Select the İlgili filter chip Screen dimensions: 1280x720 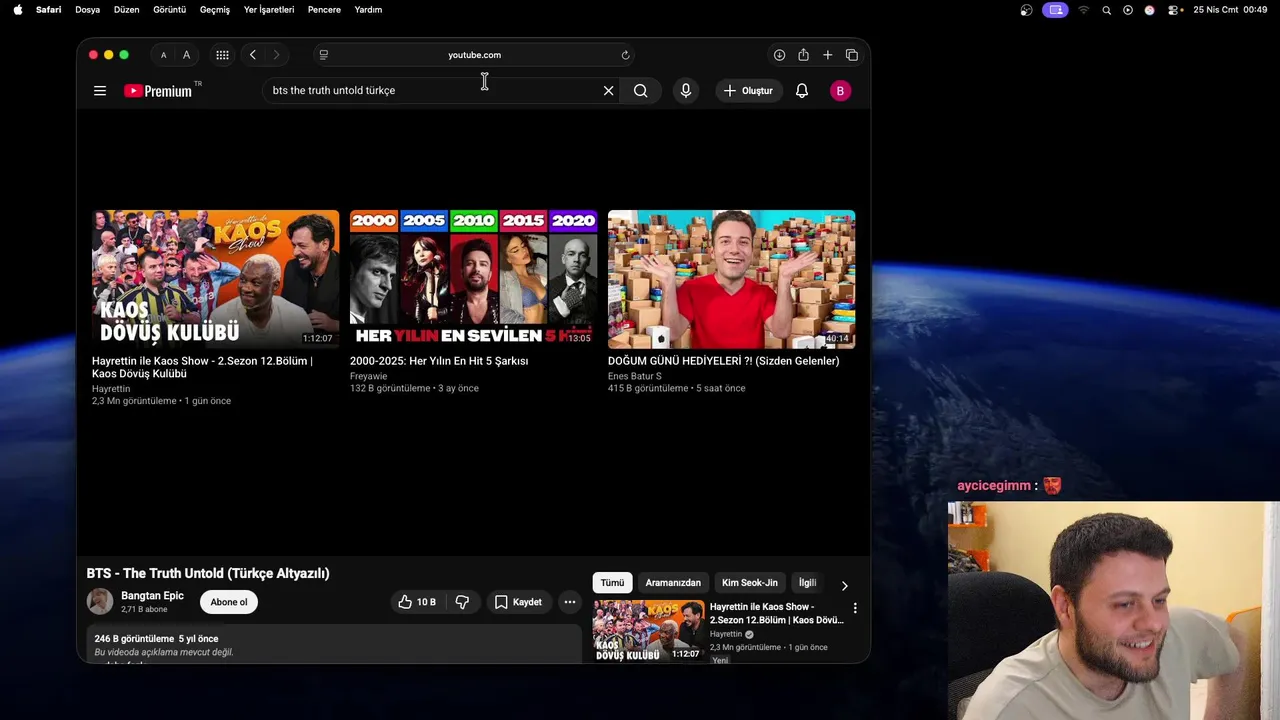(x=807, y=583)
